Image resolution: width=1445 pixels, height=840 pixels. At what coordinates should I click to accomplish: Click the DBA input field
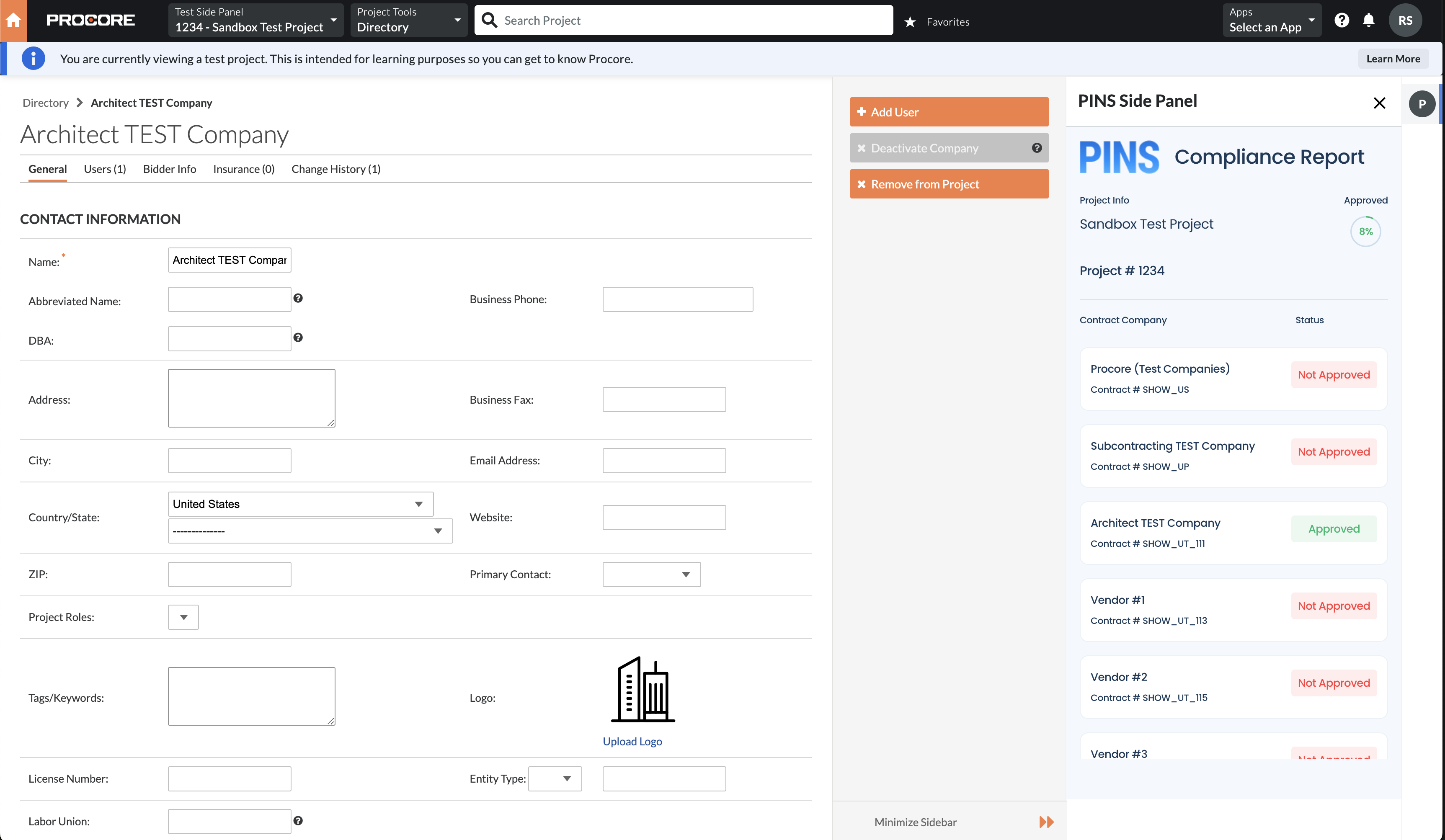pos(230,339)
